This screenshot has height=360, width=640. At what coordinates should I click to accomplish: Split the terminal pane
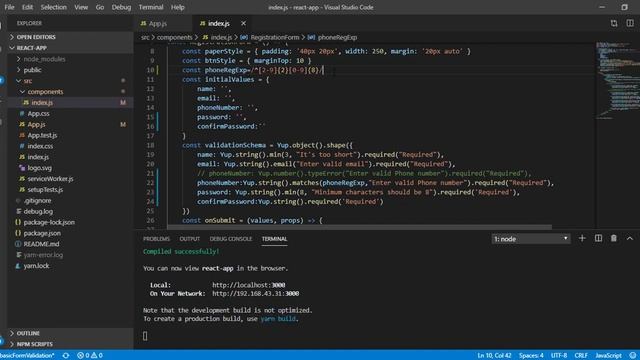pyautogui.click(x=598, y=238)
